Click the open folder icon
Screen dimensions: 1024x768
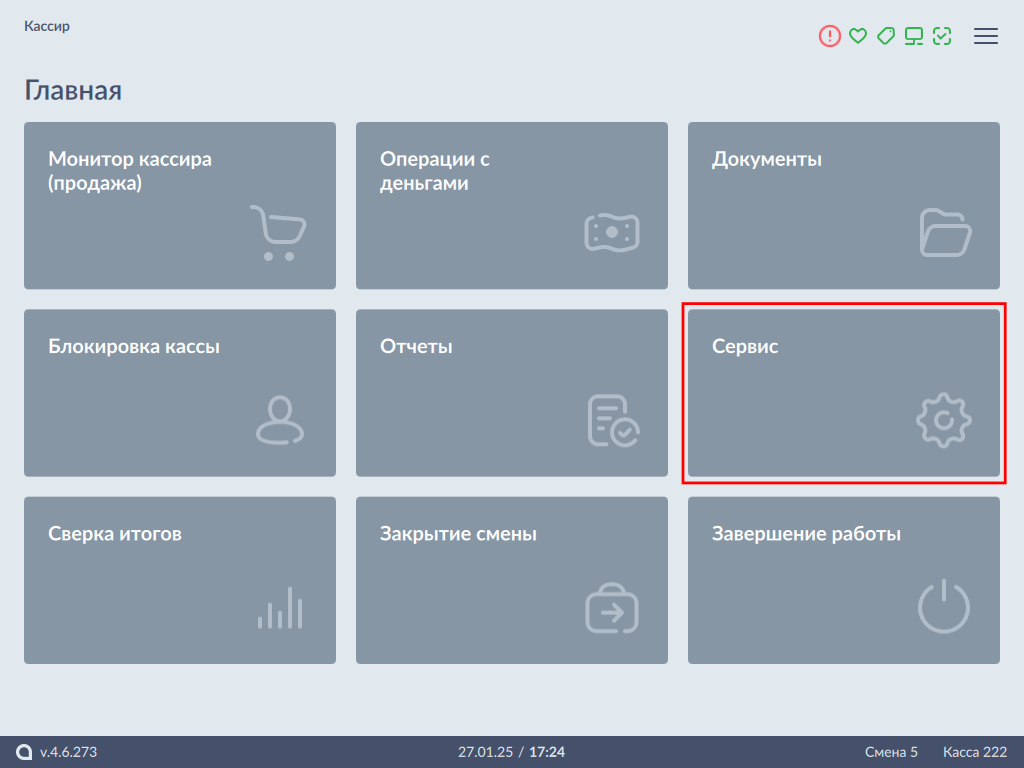tap(945, 233)
